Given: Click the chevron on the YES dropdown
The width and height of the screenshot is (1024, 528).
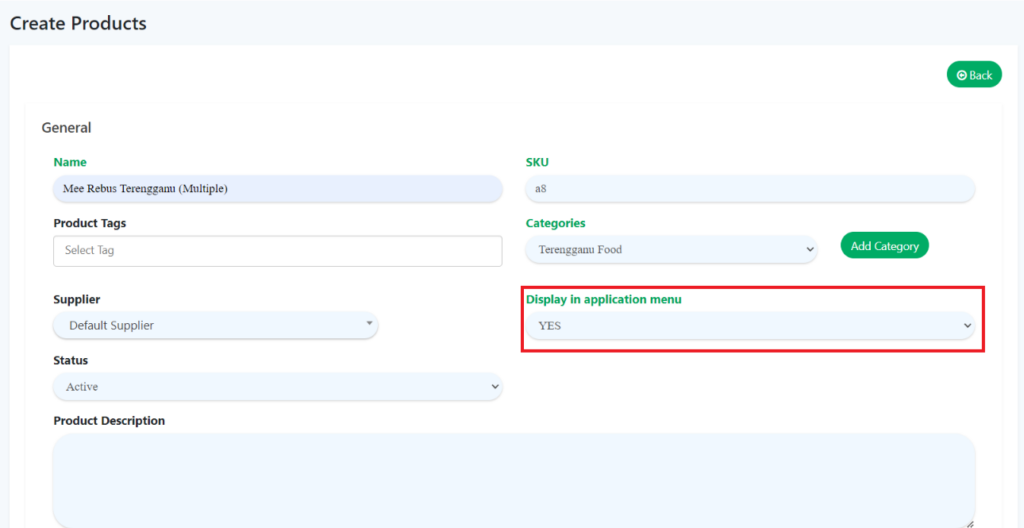Looking at the screenshot, I should pyautogui.click(x=966, y=326).
